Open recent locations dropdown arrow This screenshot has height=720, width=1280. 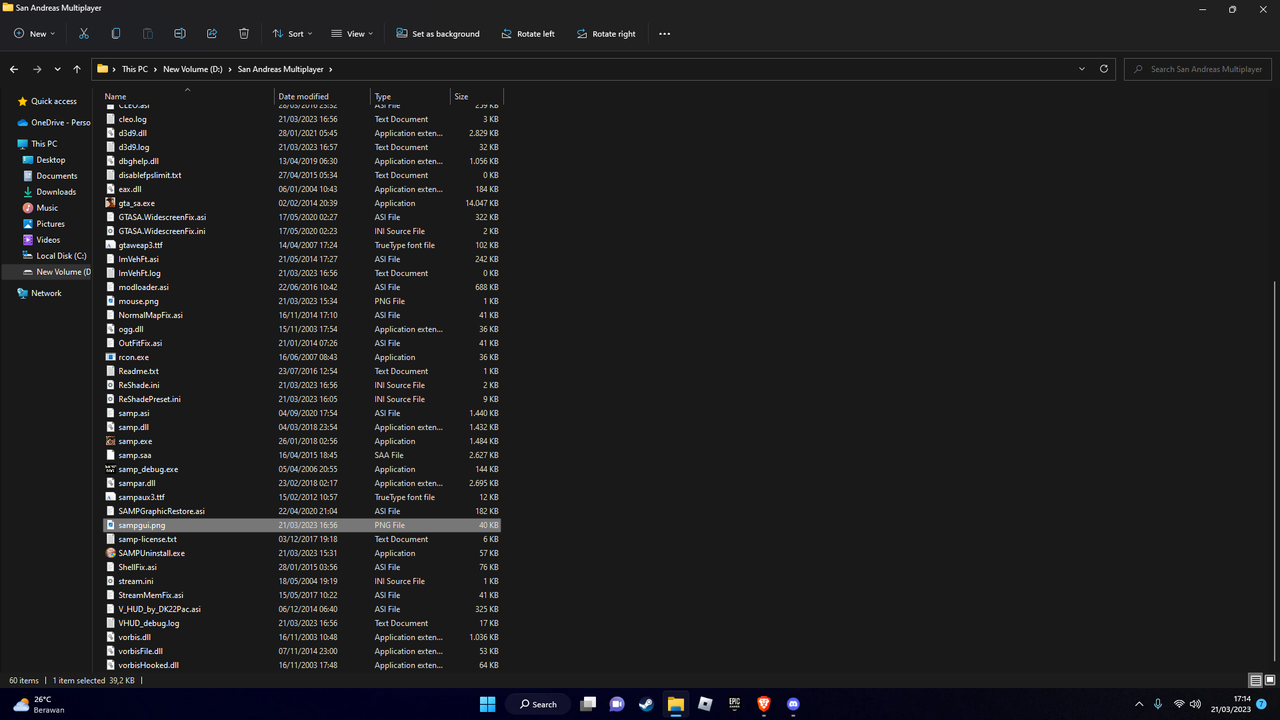coord(57,69)
